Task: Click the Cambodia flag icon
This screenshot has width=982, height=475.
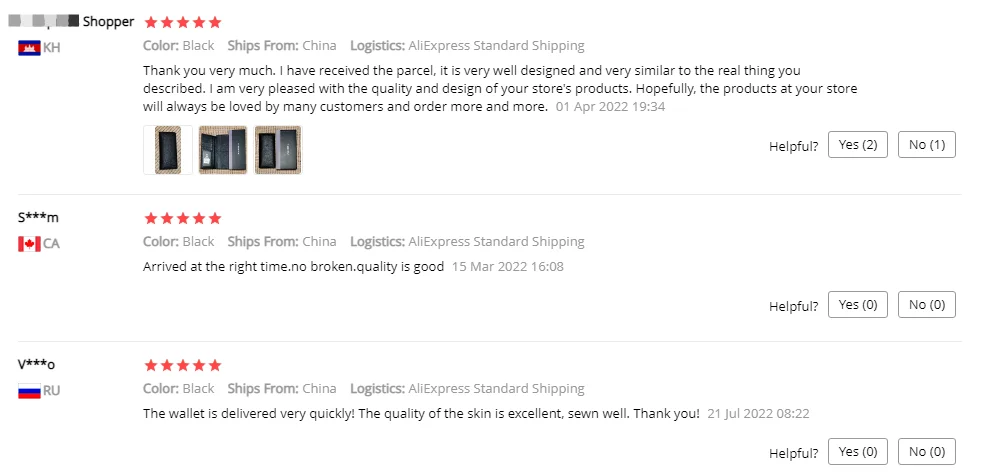Action: [29, 47]
